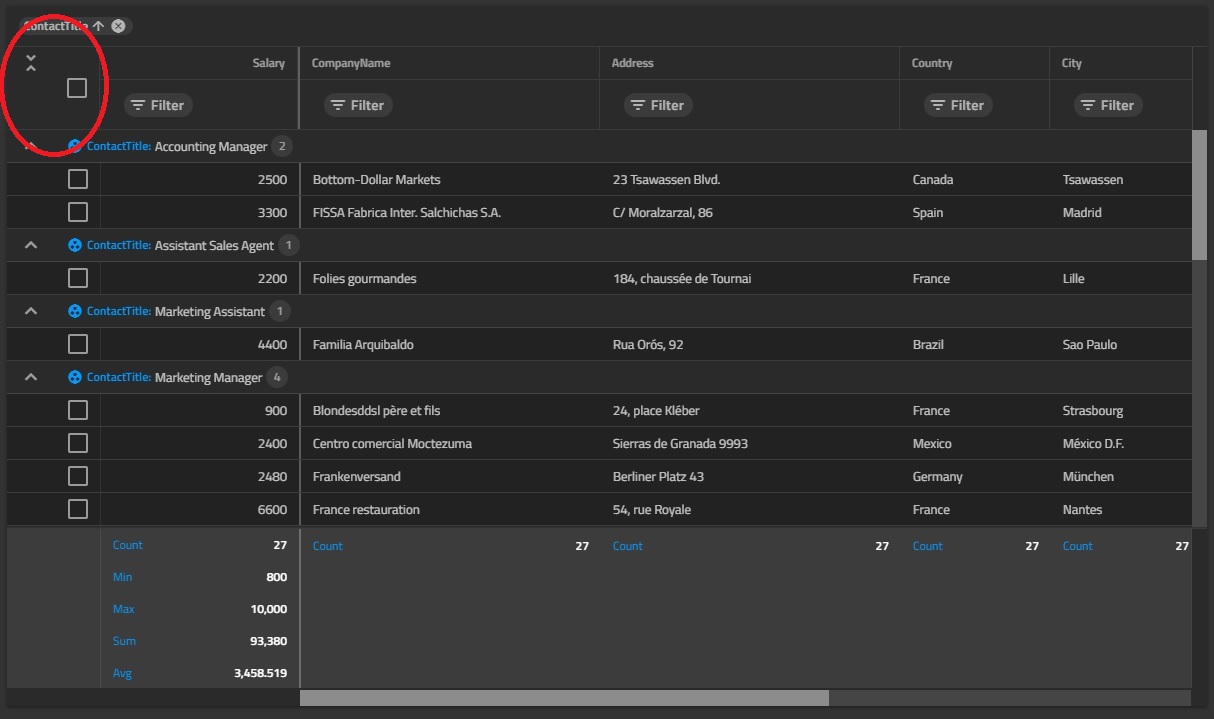Click the sort arrow on ContactTitle chip

tap(100, 25)
